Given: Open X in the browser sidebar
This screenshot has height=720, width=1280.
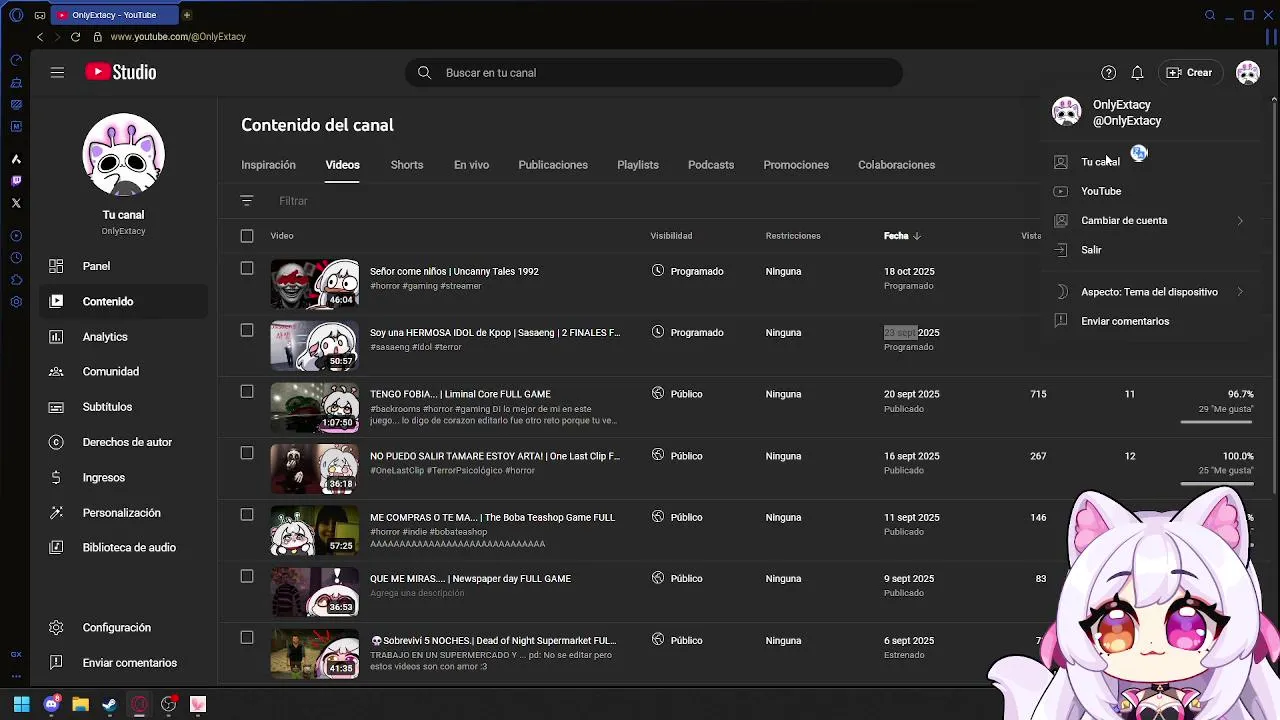Looking at the screenshot, I should click(x=16, y=203).
